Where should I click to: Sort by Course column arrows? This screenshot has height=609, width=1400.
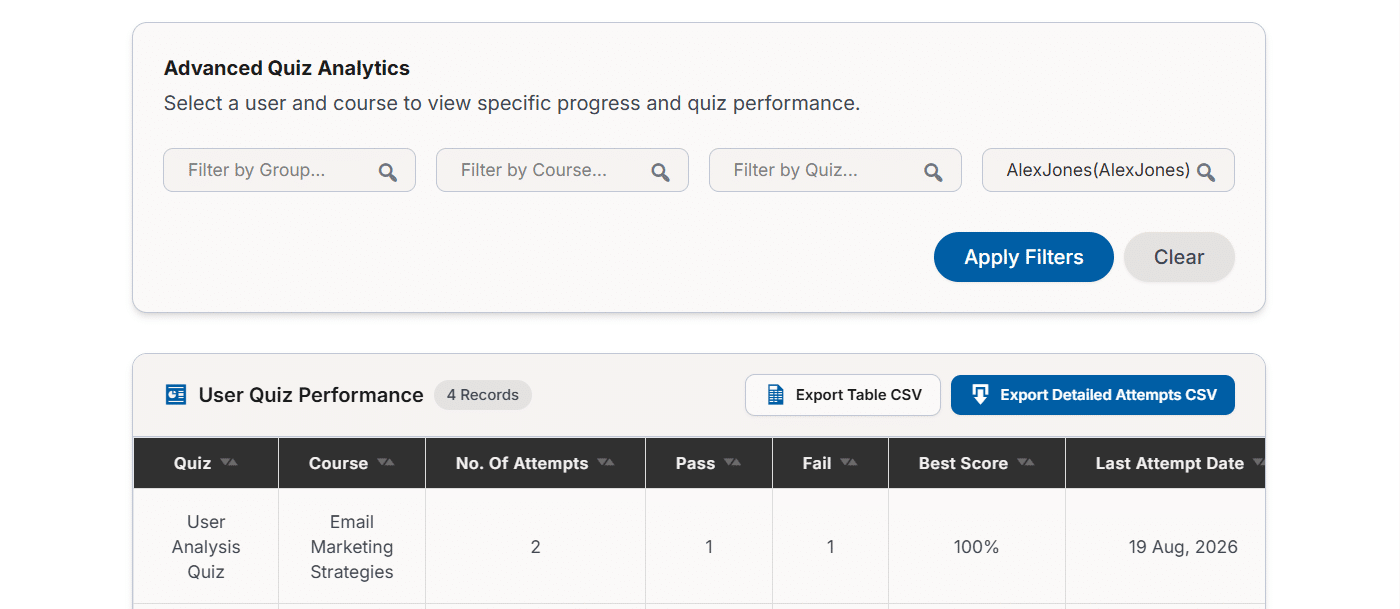coord(386,462)
